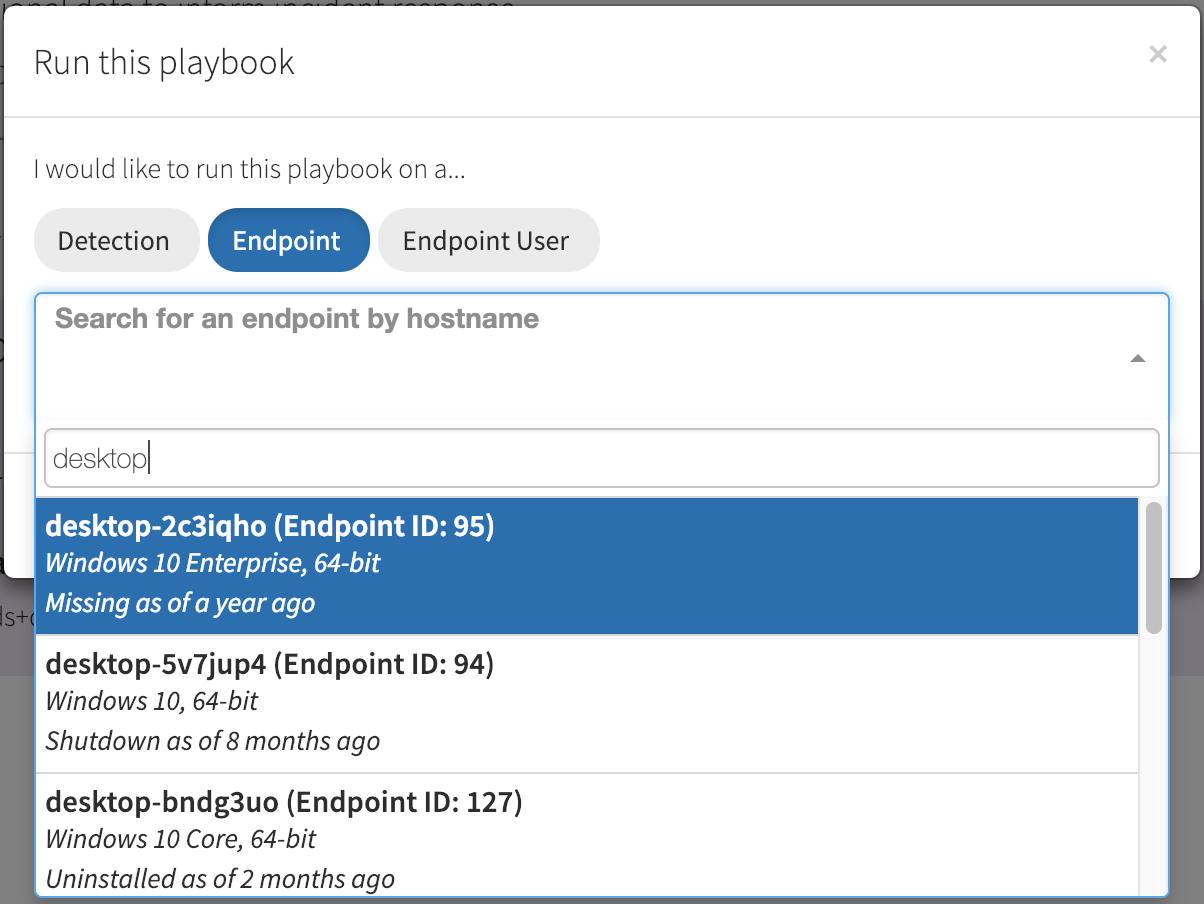Collapse the endpoint dropdown using its arrow
The width and height of the screenshot is (1204, 904).
[x=1137, y=359]
